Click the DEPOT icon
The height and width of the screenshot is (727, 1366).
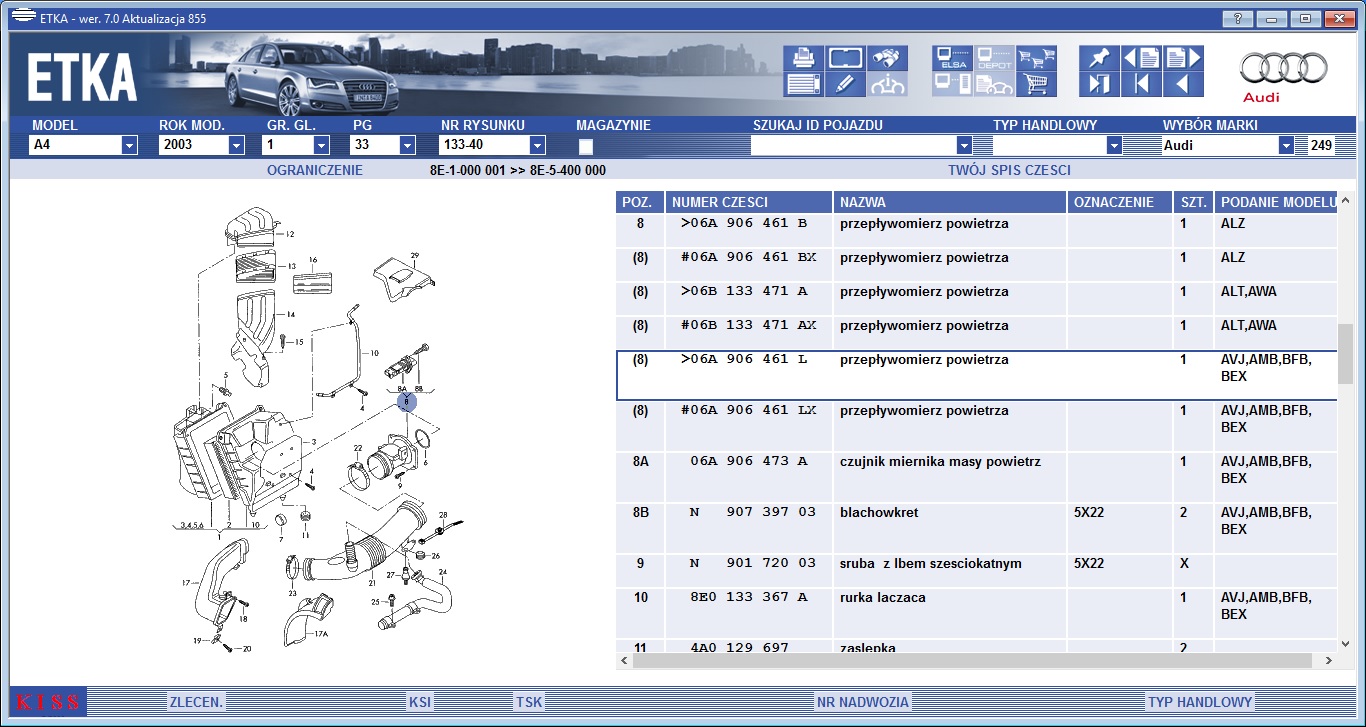[x=995, y=58]
